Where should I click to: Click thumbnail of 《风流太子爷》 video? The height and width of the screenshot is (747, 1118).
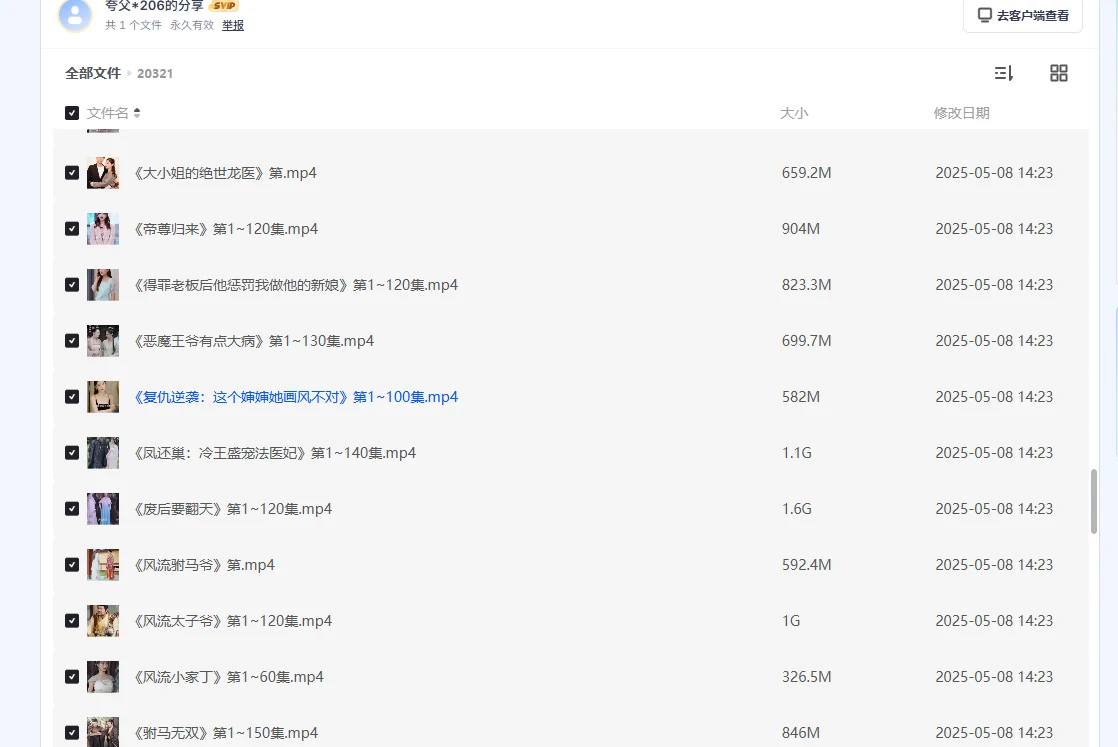click(x=102, y=621)
